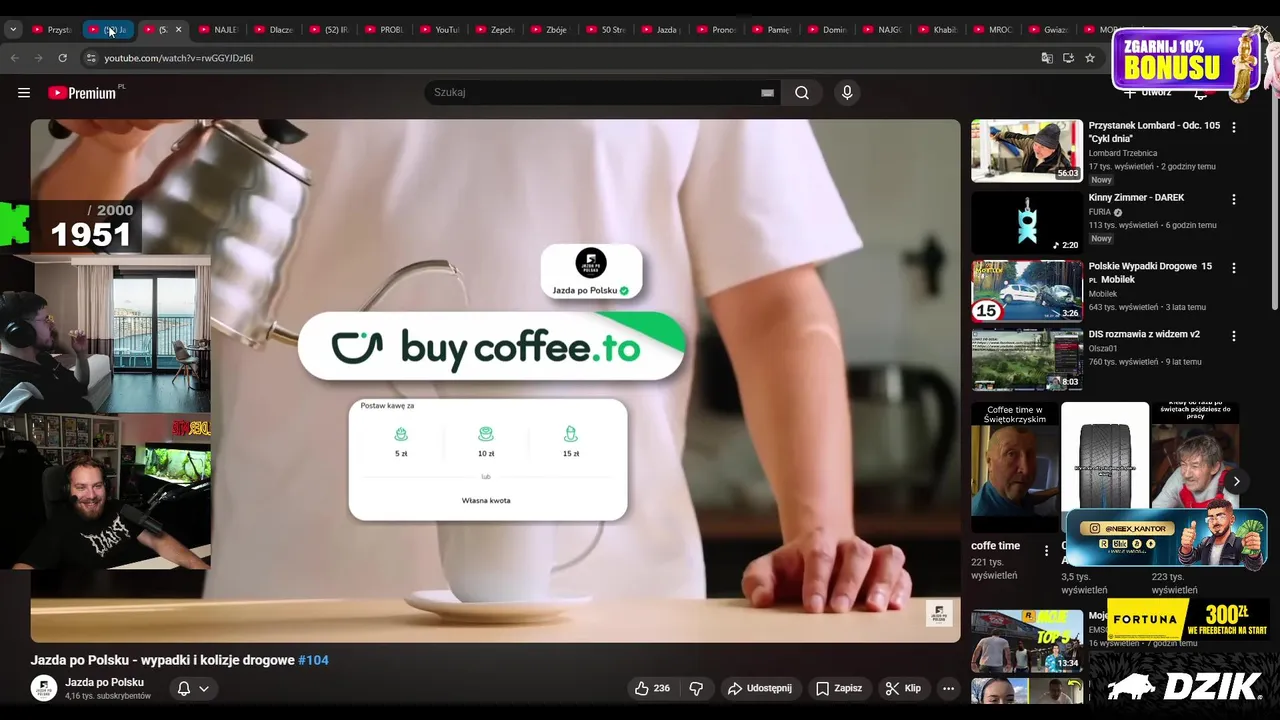This screenshot has width=1280, height=720.
Task: Open more actions ellipsis under video
Action: coord(948,688)
